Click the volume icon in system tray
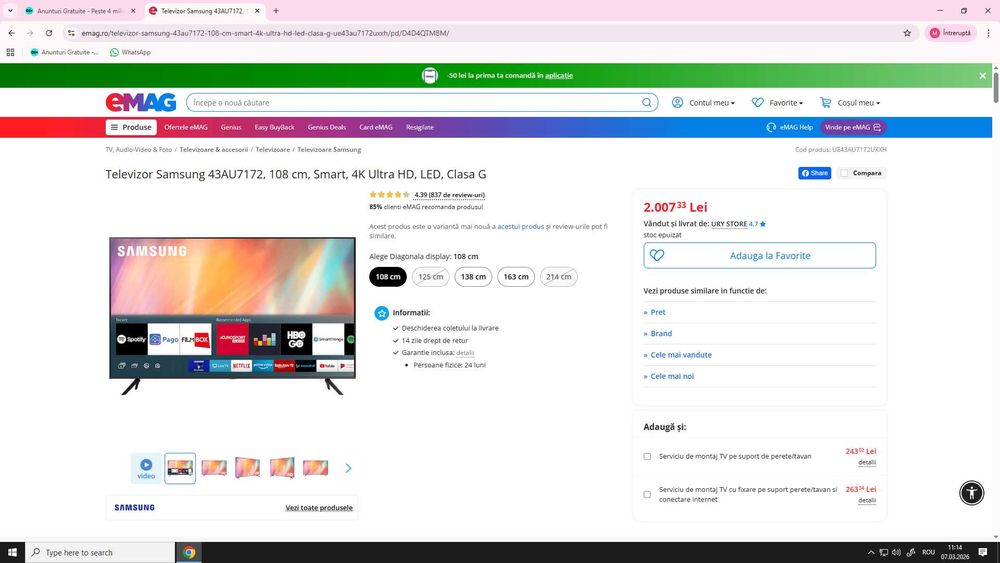This screenshot has height=563, width=1000. coord(897,552)
